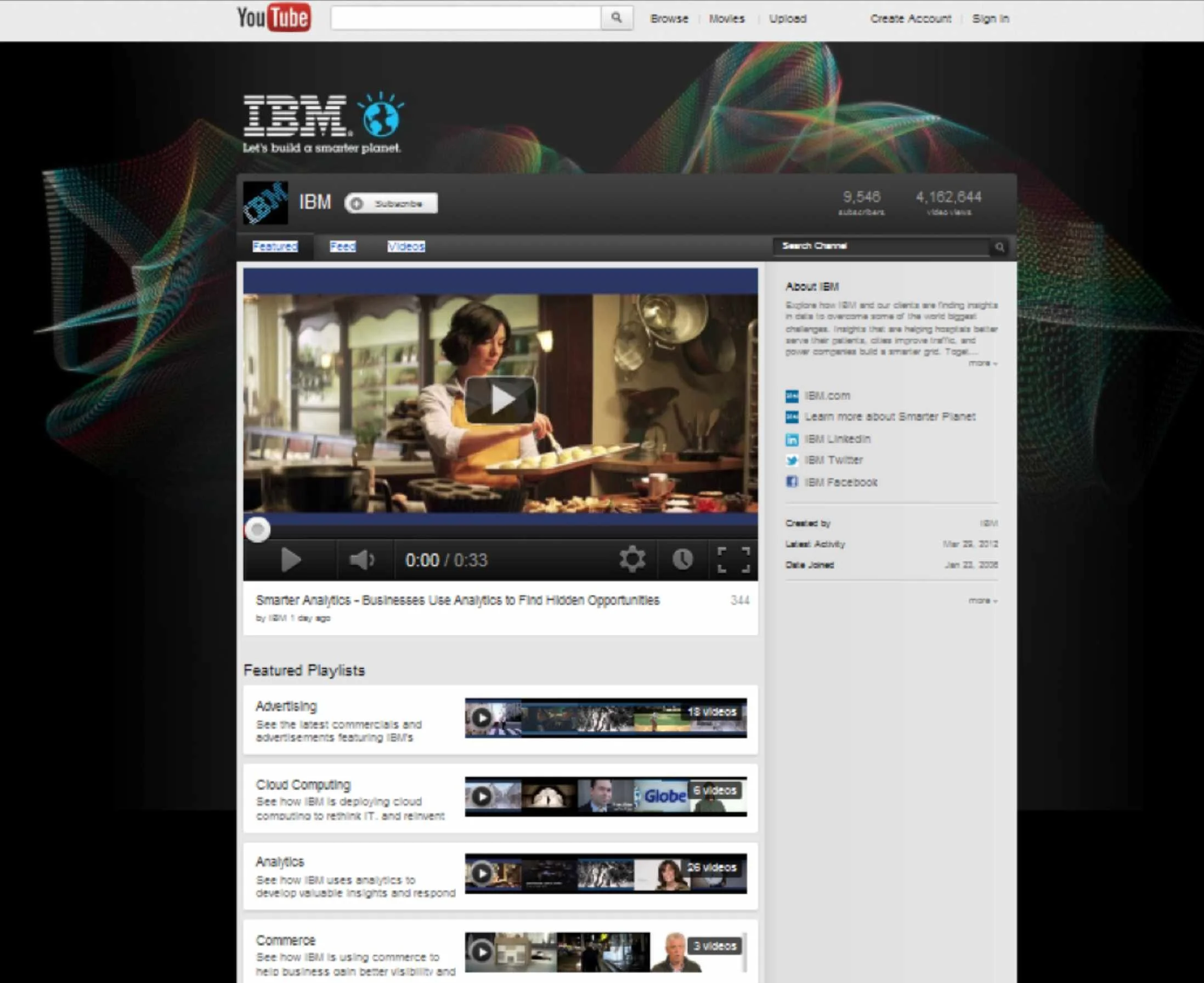The image size is (1204, 983).
Task: Click Sign In link
Action: [x=991, y=19]
